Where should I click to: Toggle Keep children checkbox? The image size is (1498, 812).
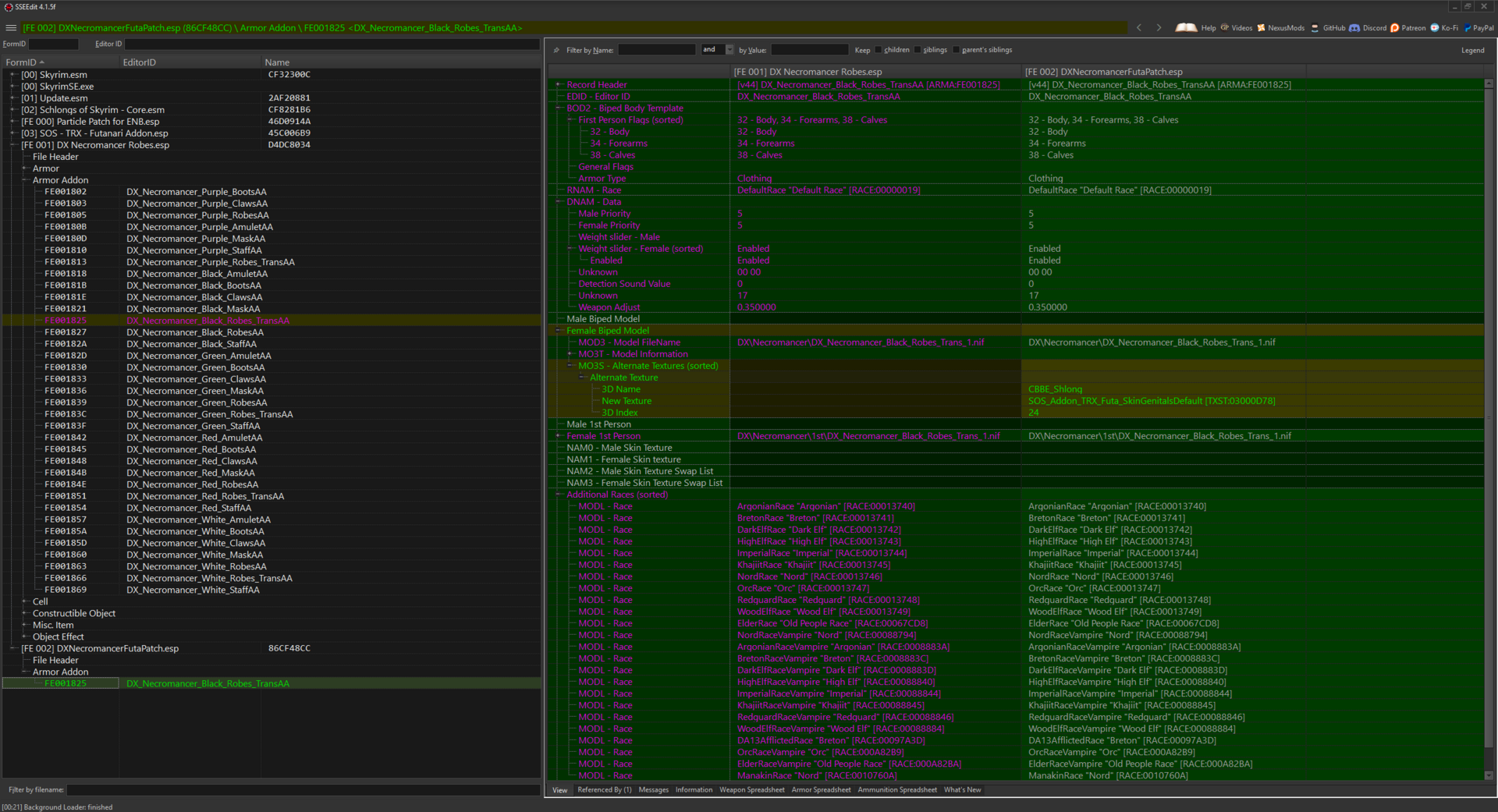point(879,50)
